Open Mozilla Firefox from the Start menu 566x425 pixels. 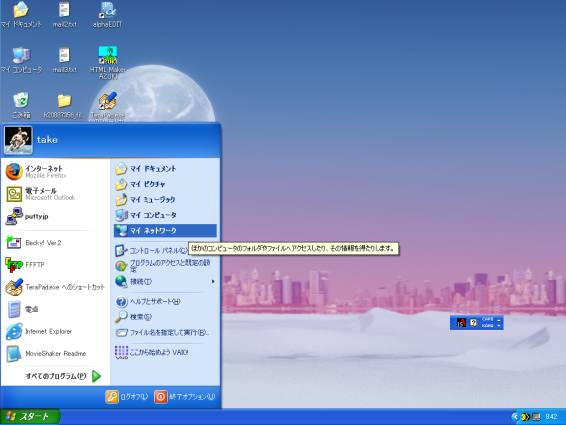[x=55, y=172]
